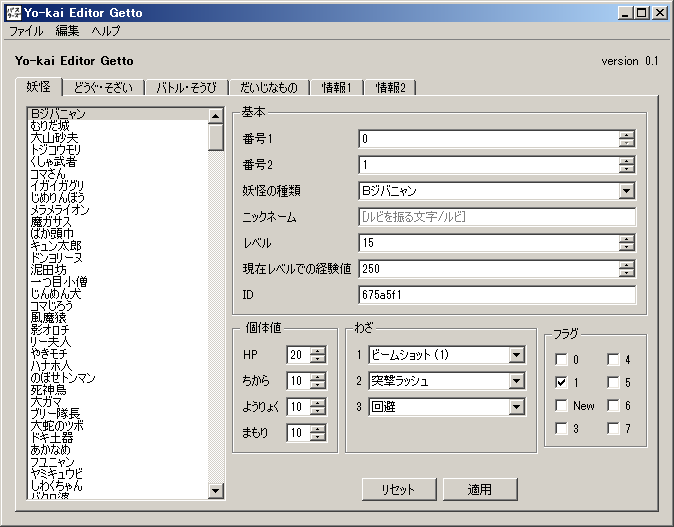Toggle flag checkbox 7

point(613,428)
